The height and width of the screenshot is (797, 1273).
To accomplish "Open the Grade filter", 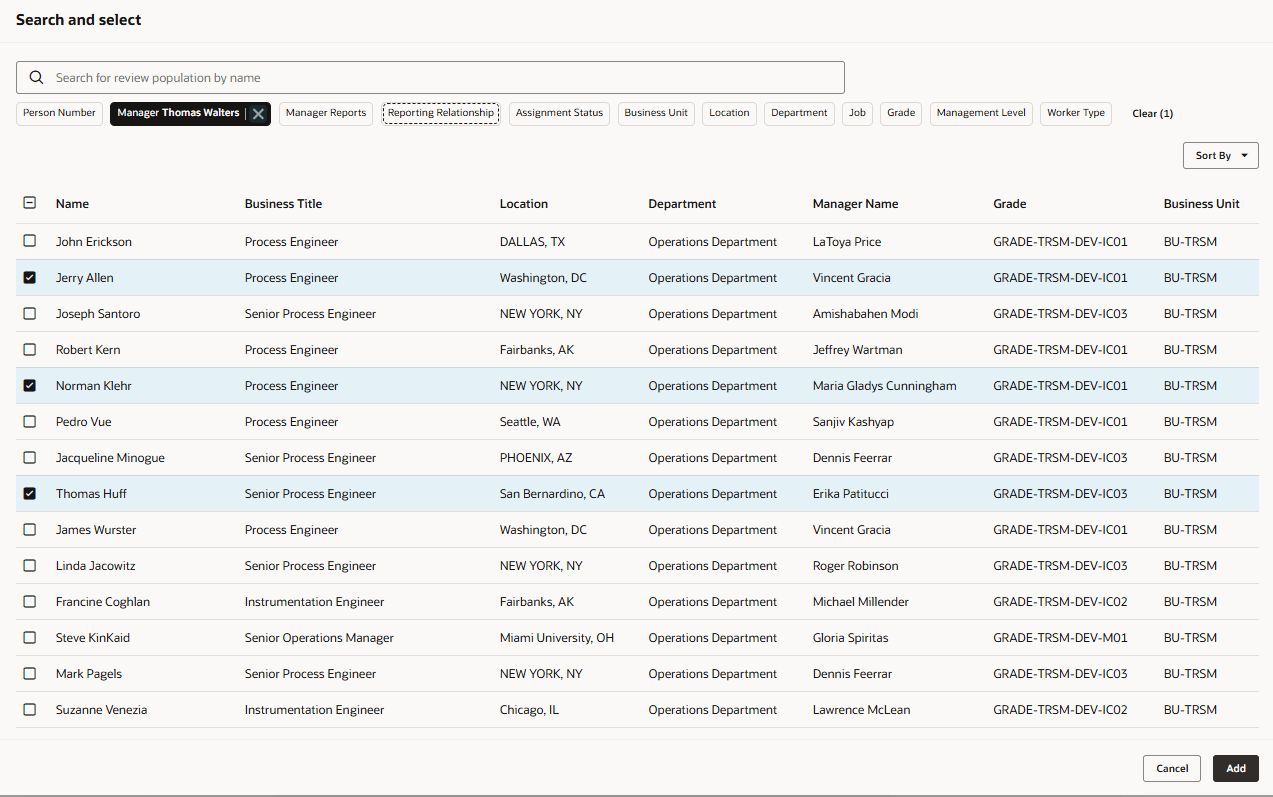I will (x=900, y=113).
